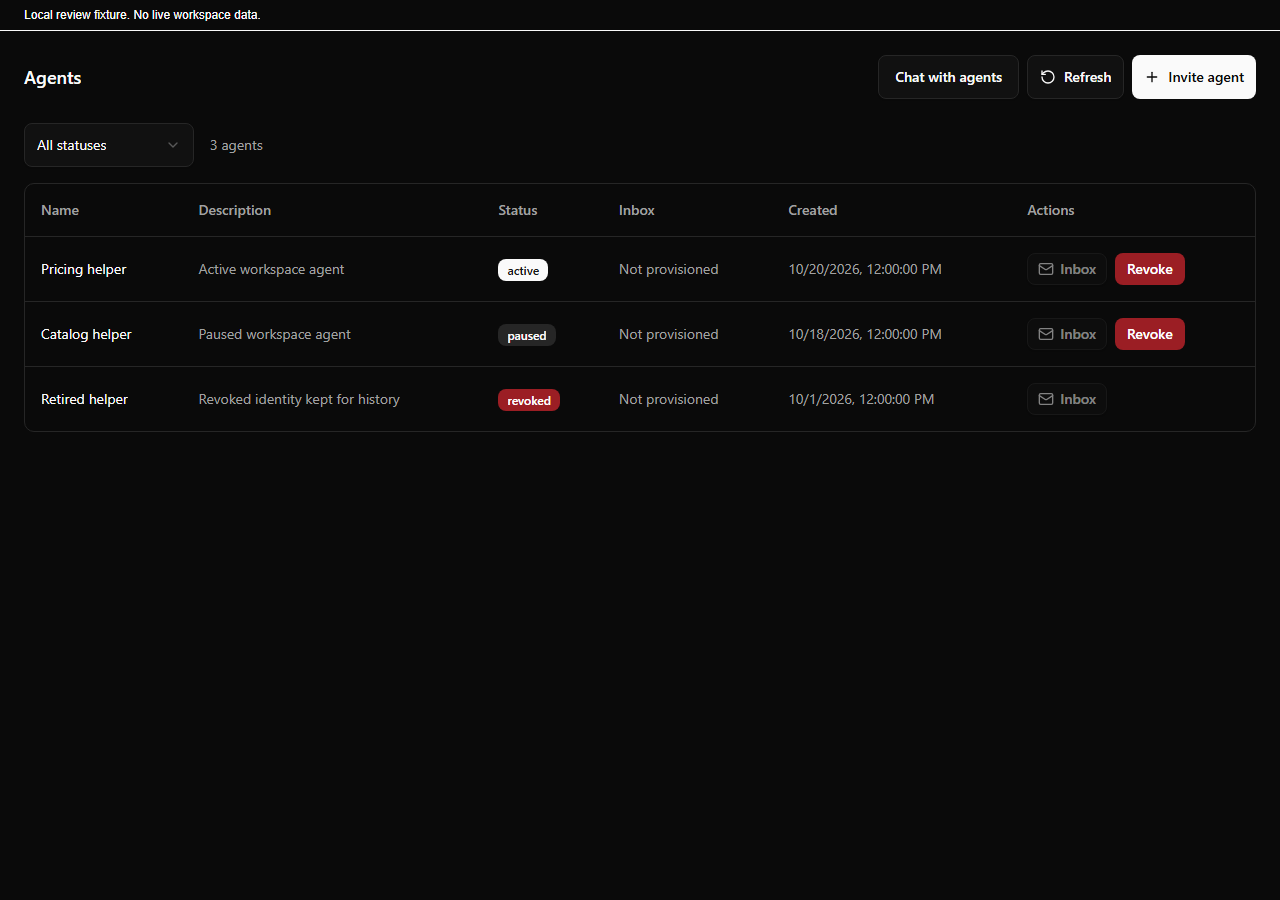Screen dimensions: 1280x900
Task: Click the 10/18/2026 created date
Action: [x=865, y=334]
